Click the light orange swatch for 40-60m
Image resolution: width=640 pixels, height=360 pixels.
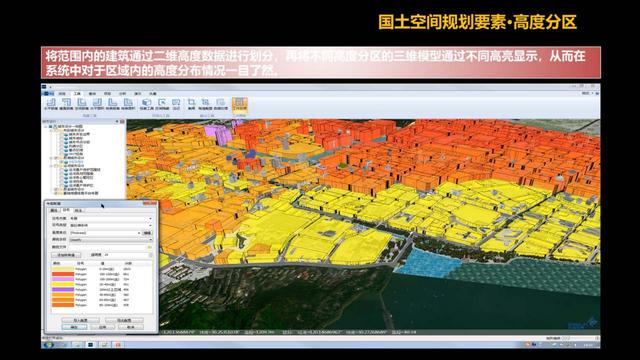63,295
